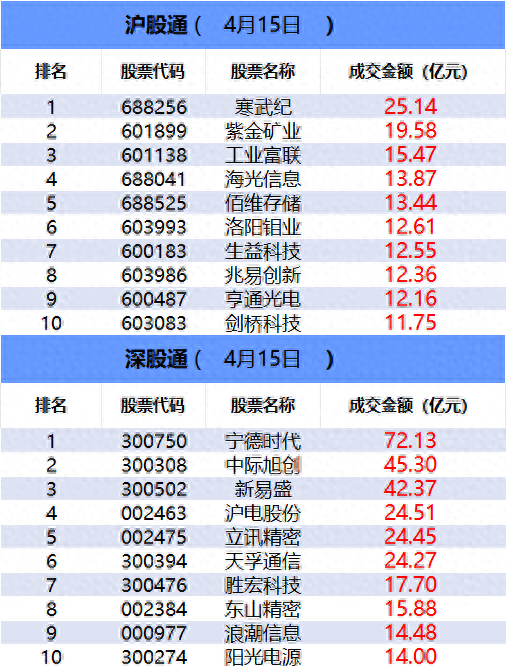Select 海光信息 stock name

(x=263, y=179)
